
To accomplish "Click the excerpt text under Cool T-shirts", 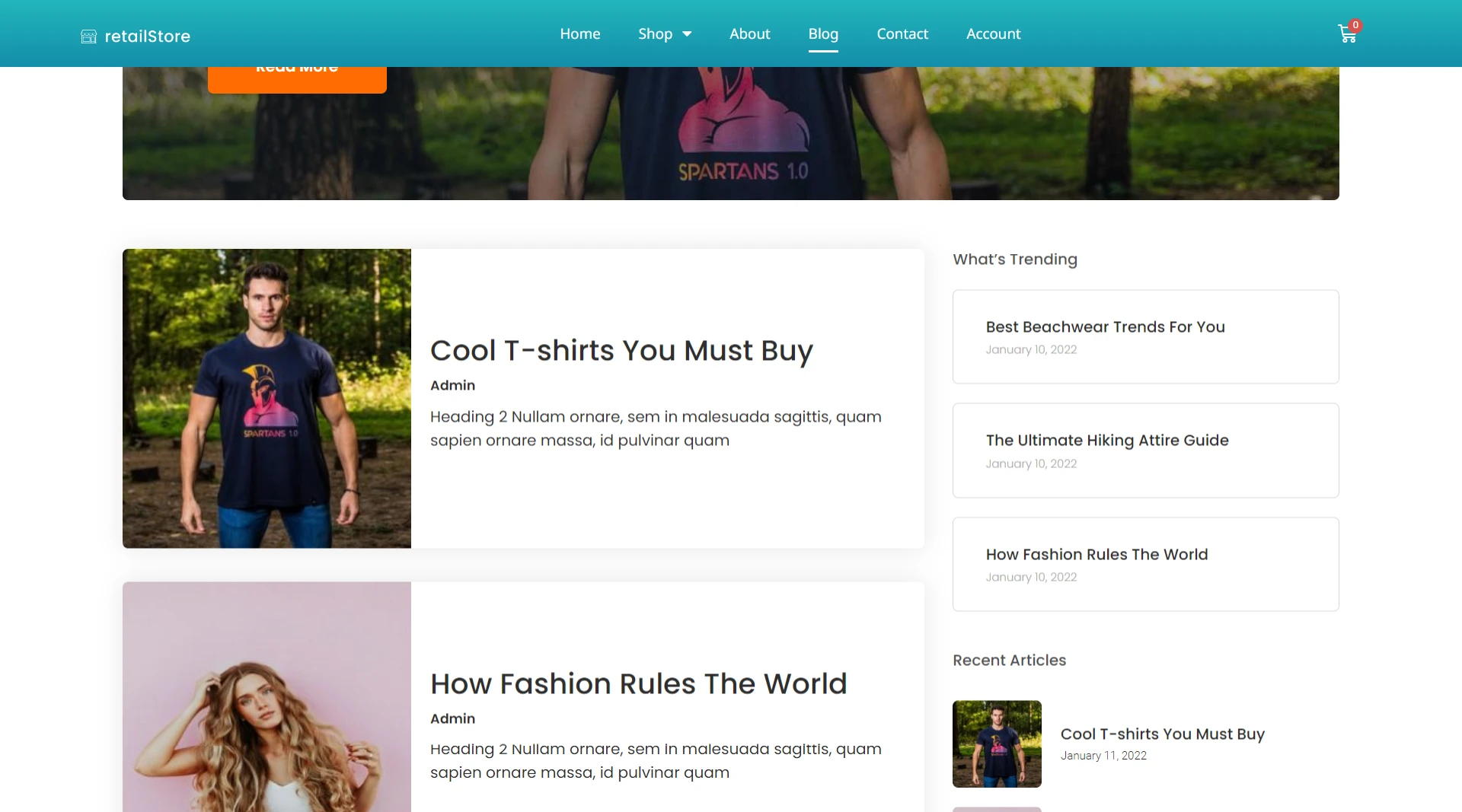I will click(656, 428).
